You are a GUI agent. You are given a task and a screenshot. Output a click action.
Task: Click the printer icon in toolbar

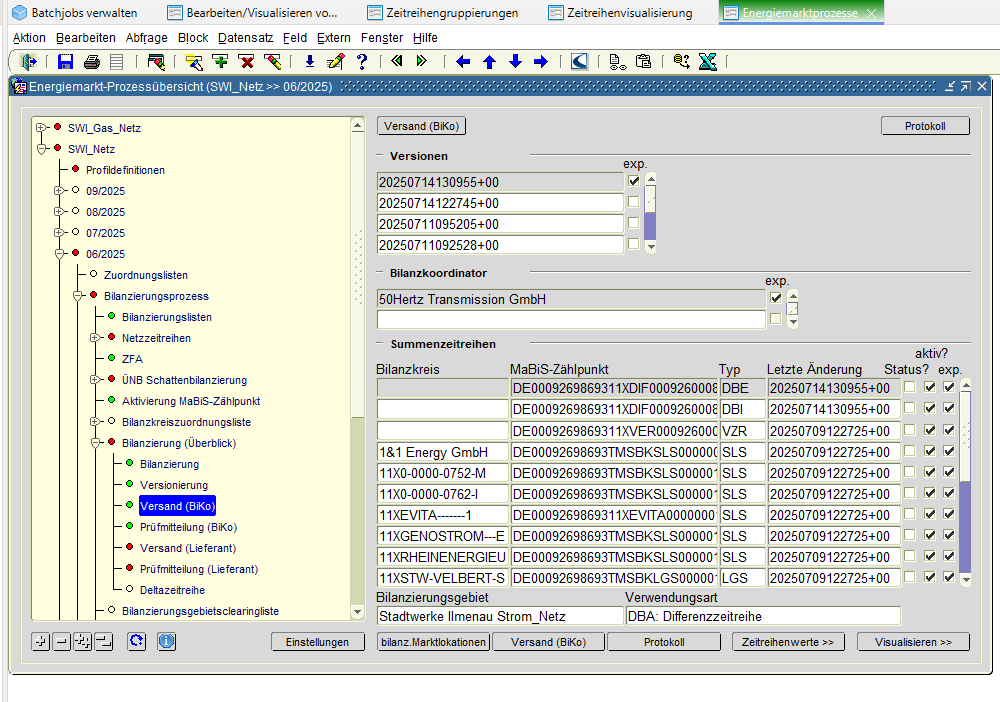91,61
